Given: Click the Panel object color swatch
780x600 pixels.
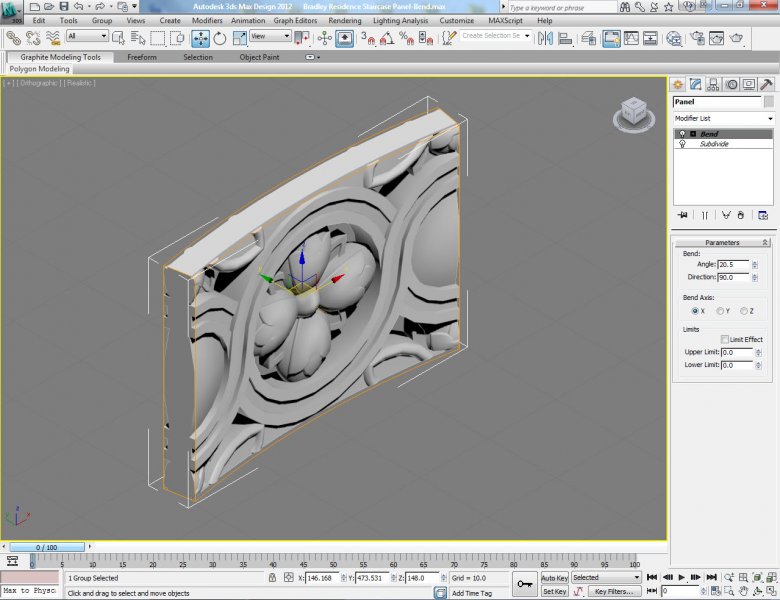Looking at the screenshot, I should pos(769,101).
